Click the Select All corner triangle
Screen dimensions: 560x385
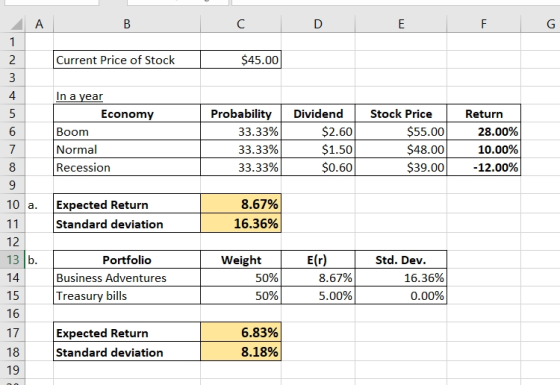point(16,24)
